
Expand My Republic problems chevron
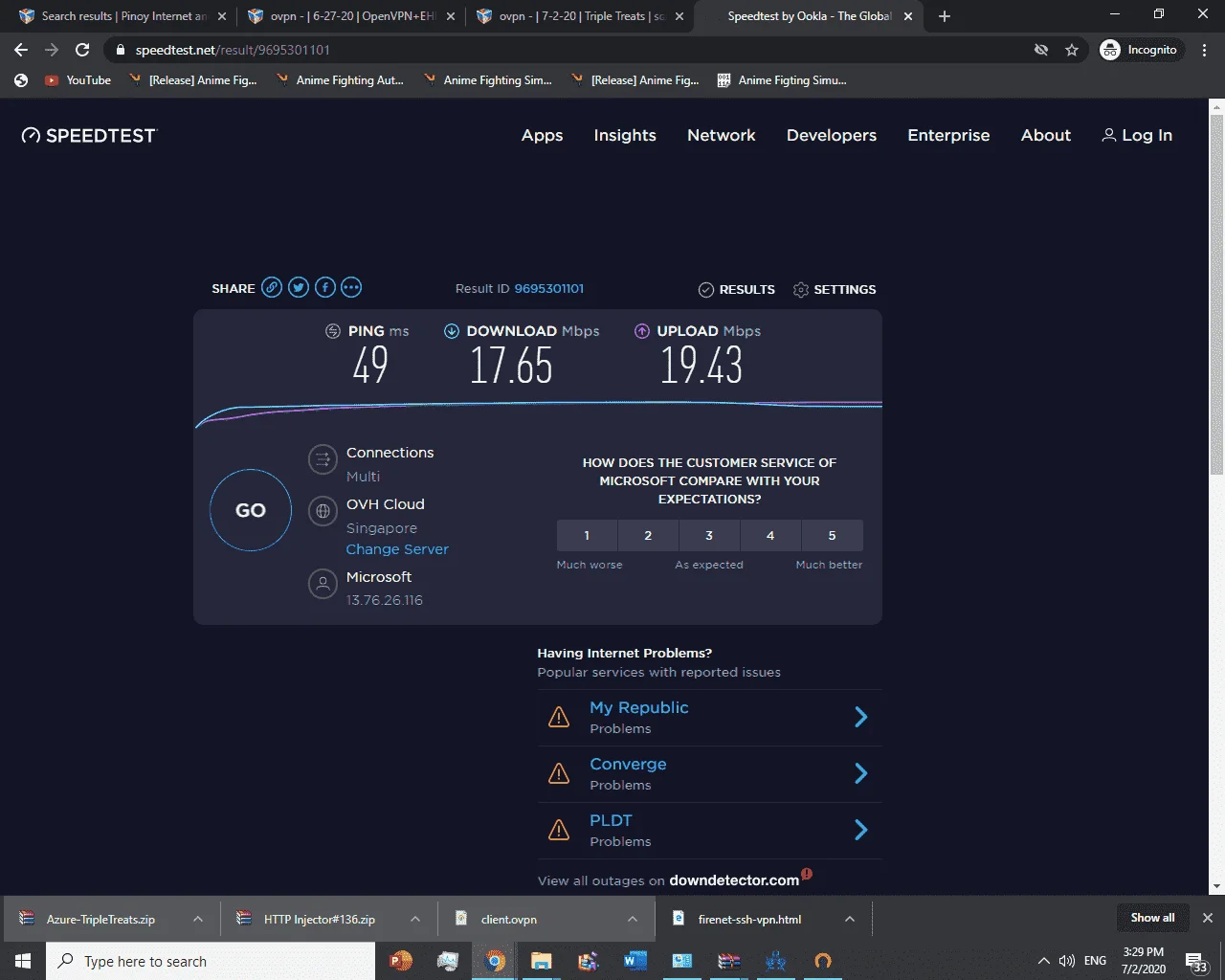[860, 717]
